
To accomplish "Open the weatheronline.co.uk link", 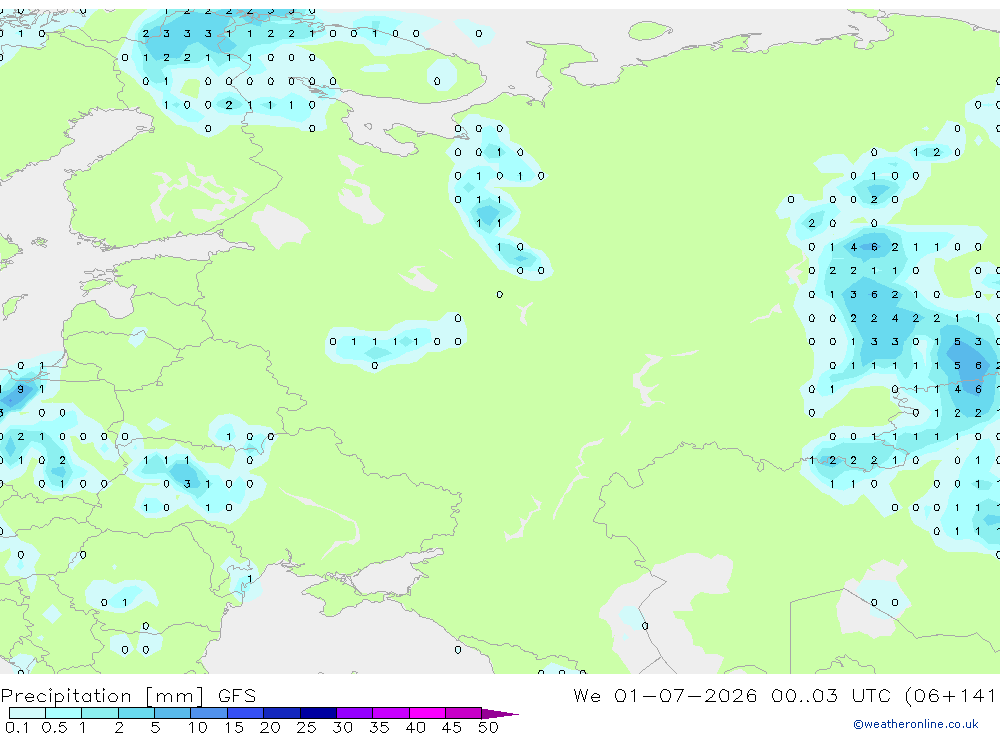I will 916,724.
